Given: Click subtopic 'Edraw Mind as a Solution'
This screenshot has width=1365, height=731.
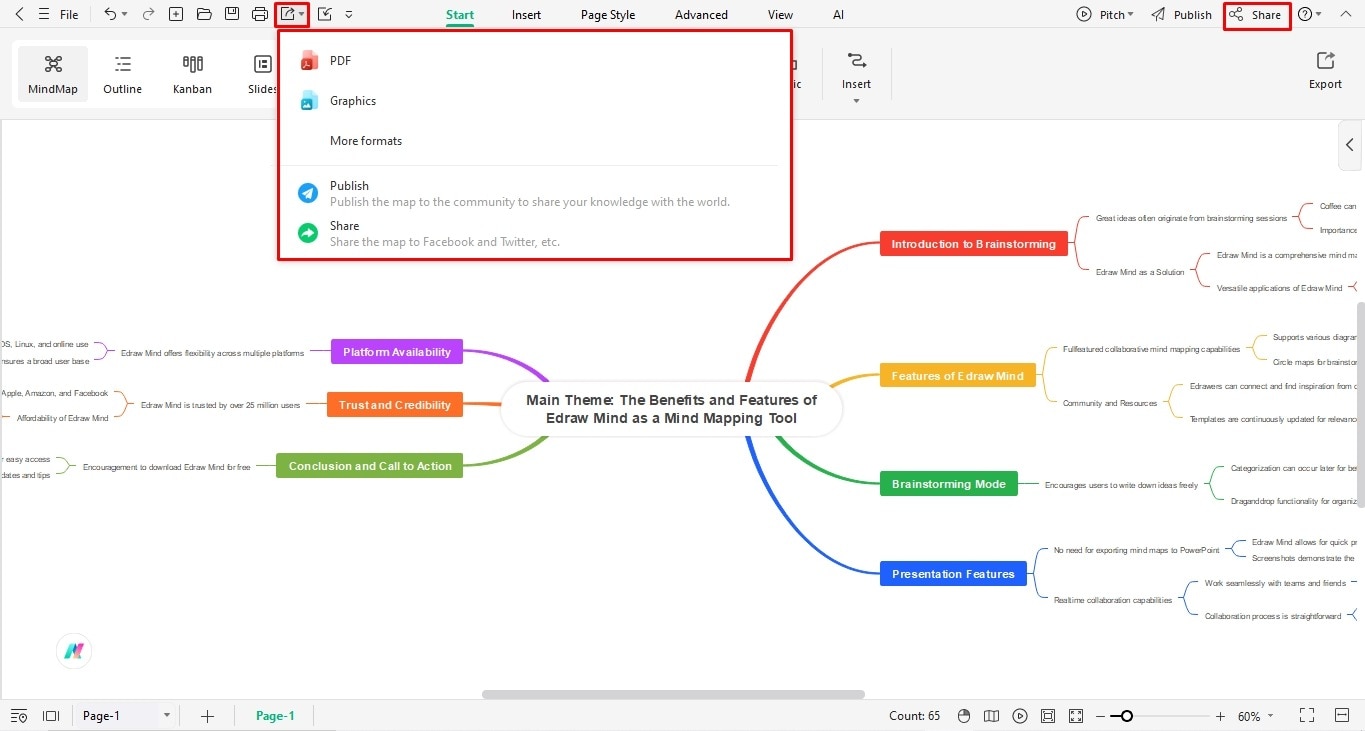Looking at the screenshot, I should pos(1139,272).
